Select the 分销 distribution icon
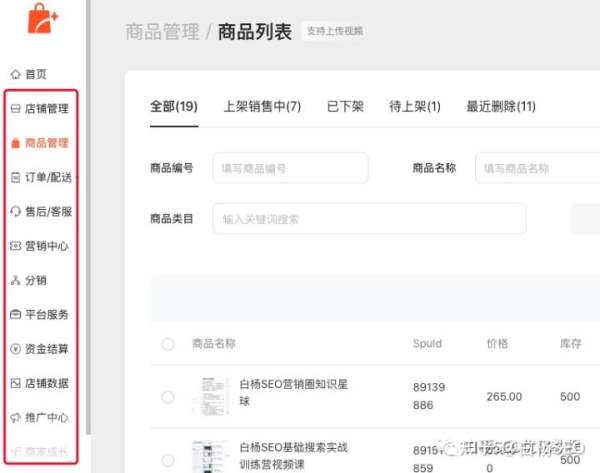Image resolution: width=600 pixels, height=473 pixels. pos(15,280)
